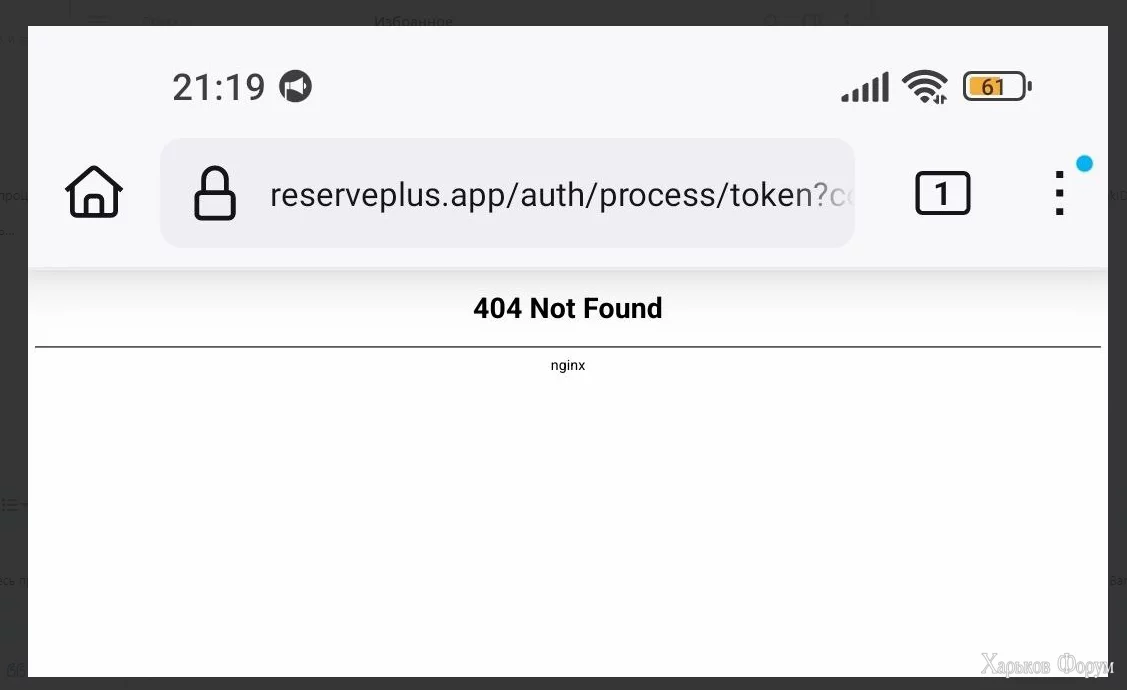Click the cellular signal bars icon
Viewport: 1127px width, 690px height.
865,87
